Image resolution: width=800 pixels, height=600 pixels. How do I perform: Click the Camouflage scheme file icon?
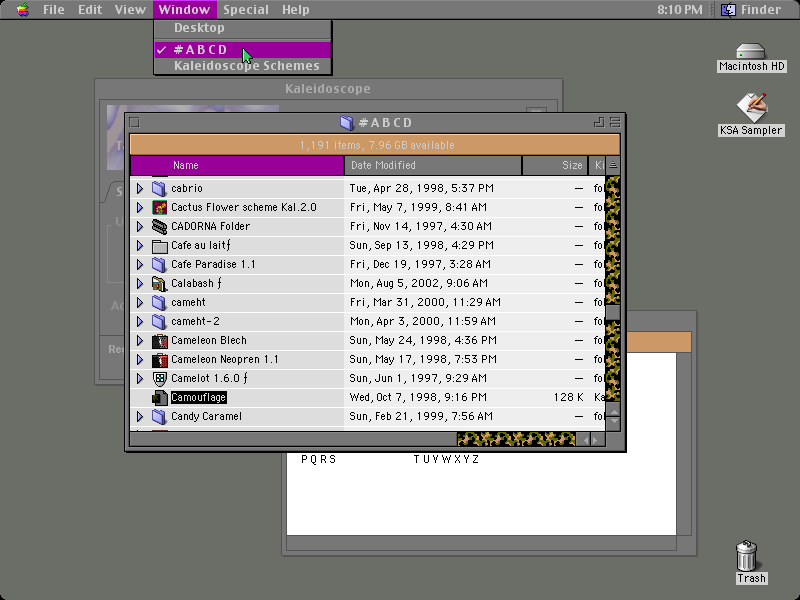tap(159, 397)
